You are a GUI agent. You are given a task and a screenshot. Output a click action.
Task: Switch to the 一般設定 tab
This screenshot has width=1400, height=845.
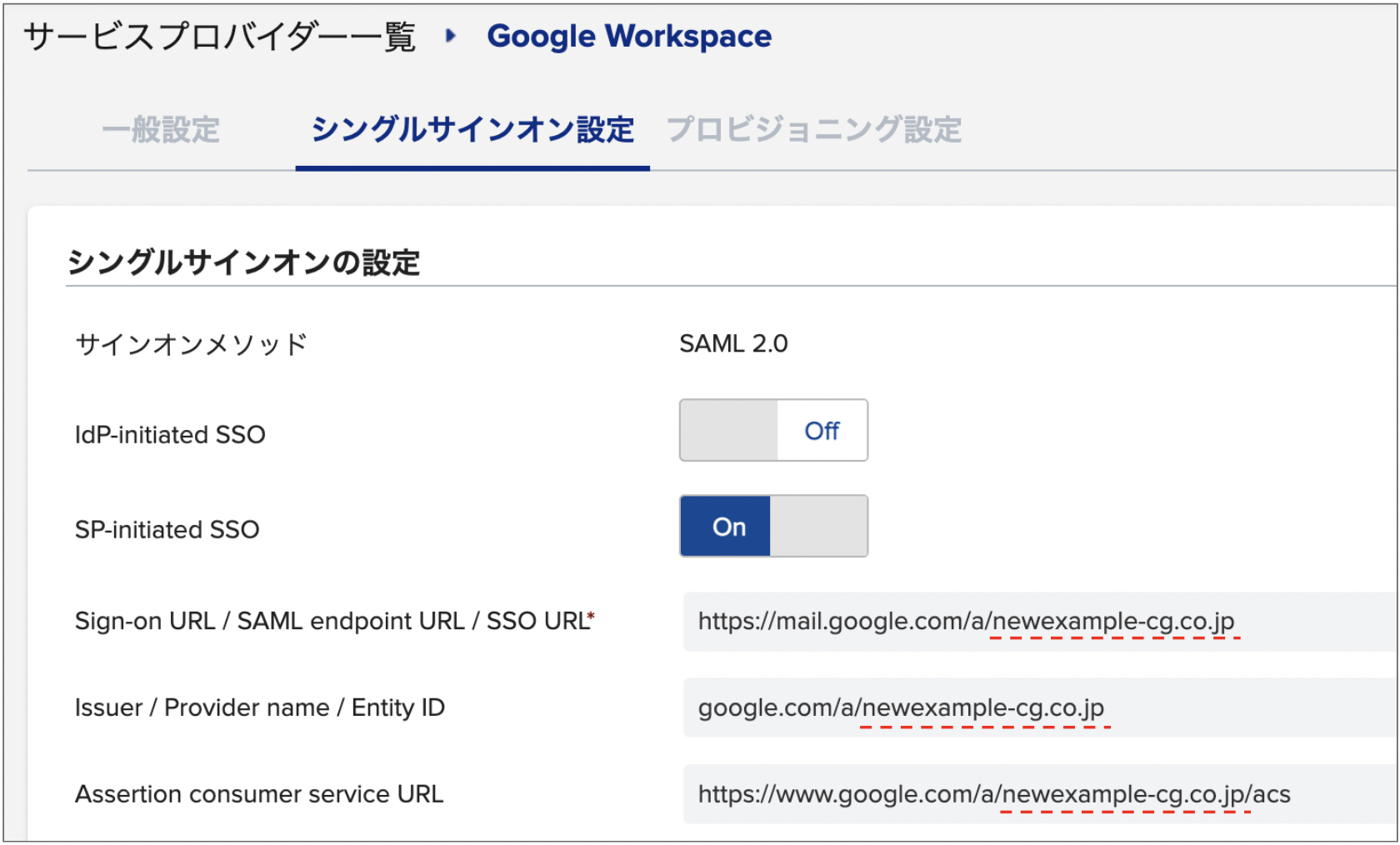(x=161, y=130)
